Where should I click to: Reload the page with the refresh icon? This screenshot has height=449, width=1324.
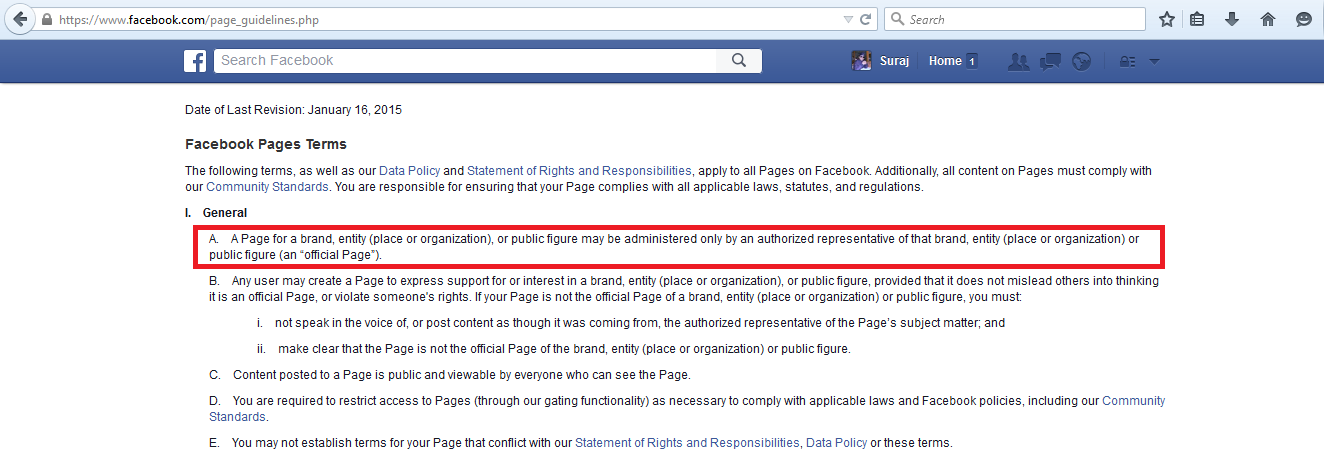coord(866,20)
